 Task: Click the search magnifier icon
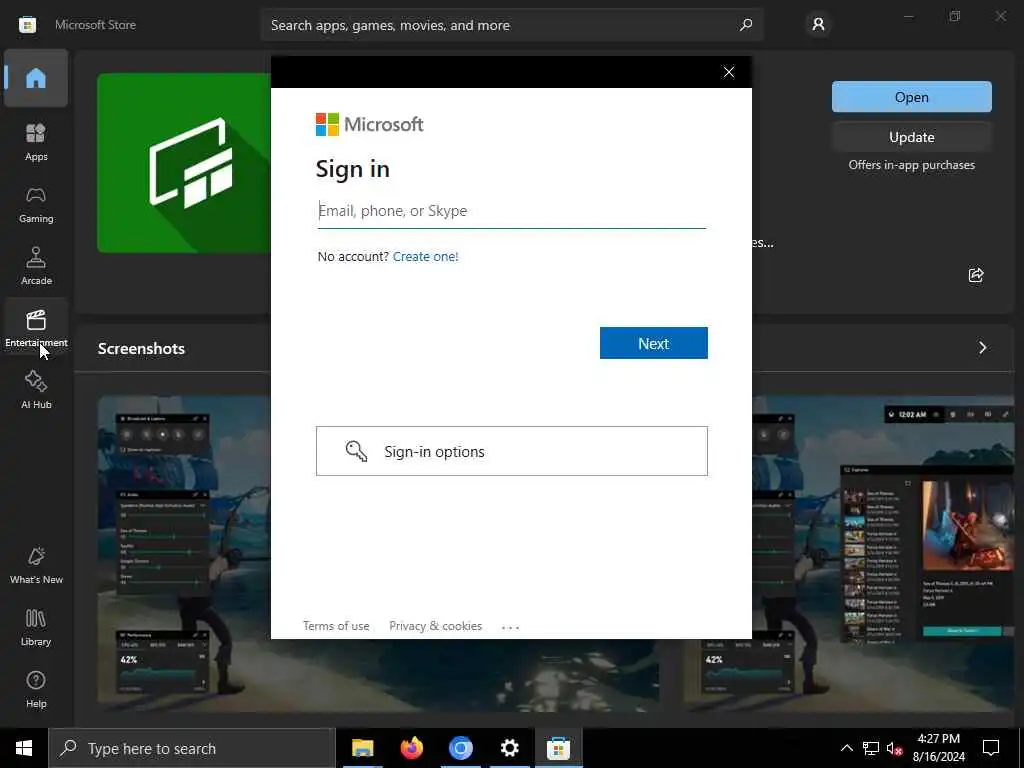coord(746,25)
